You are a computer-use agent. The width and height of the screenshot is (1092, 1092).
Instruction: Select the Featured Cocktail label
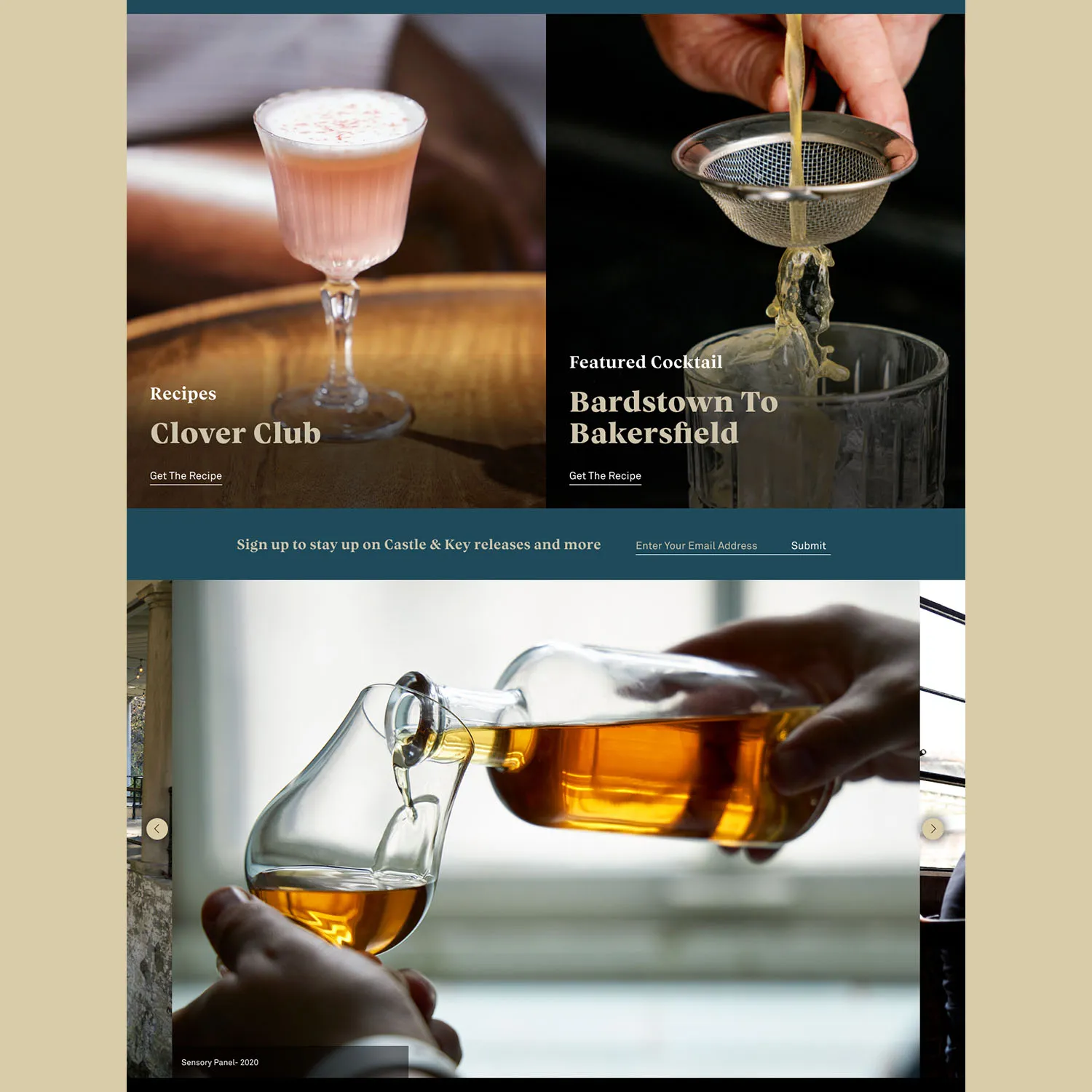tap(646, 362)
